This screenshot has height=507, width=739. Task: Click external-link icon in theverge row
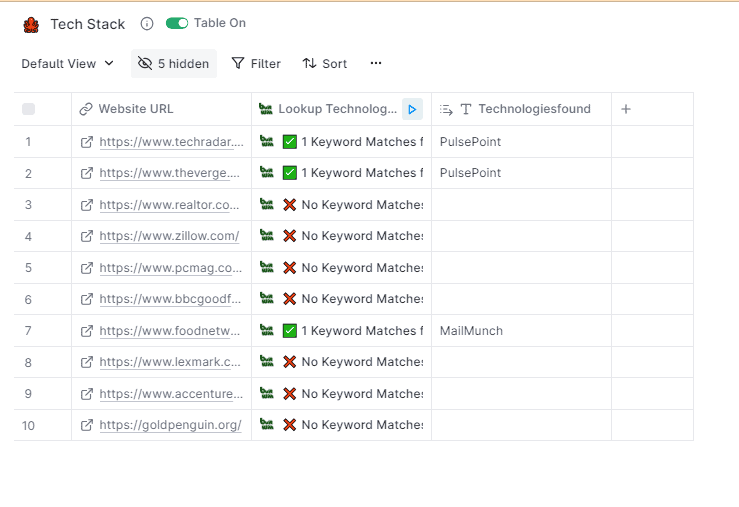(x=87, y=173)
